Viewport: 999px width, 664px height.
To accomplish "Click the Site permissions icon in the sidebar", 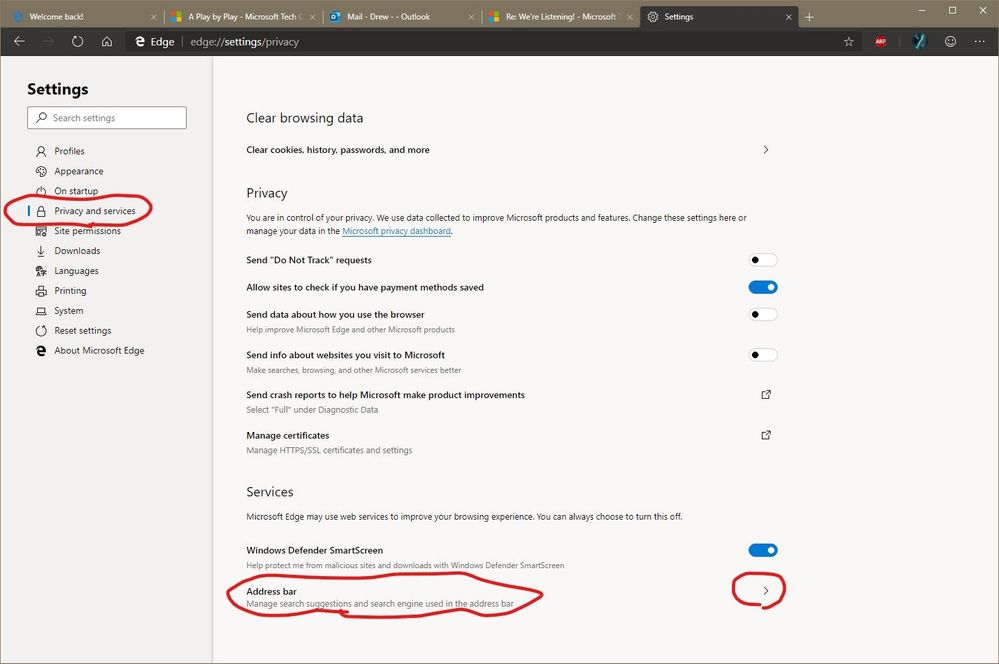I will click(41, 231).
